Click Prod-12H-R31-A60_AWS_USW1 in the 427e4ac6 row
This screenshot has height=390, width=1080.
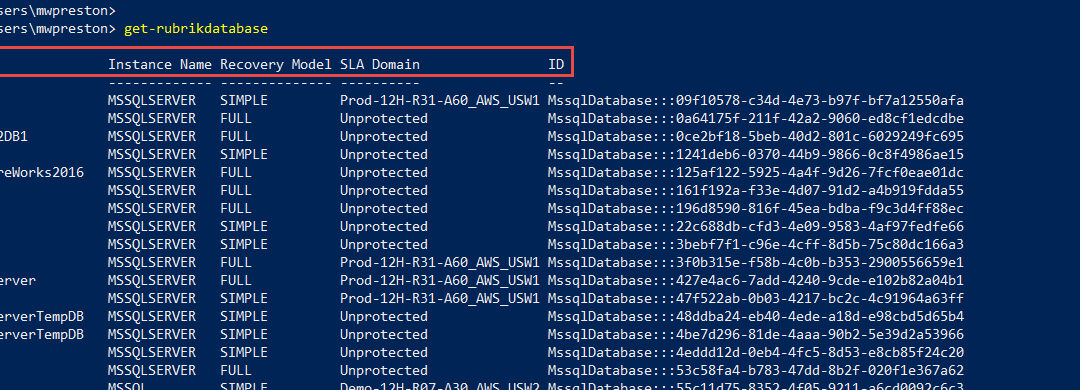pos(439,280)
